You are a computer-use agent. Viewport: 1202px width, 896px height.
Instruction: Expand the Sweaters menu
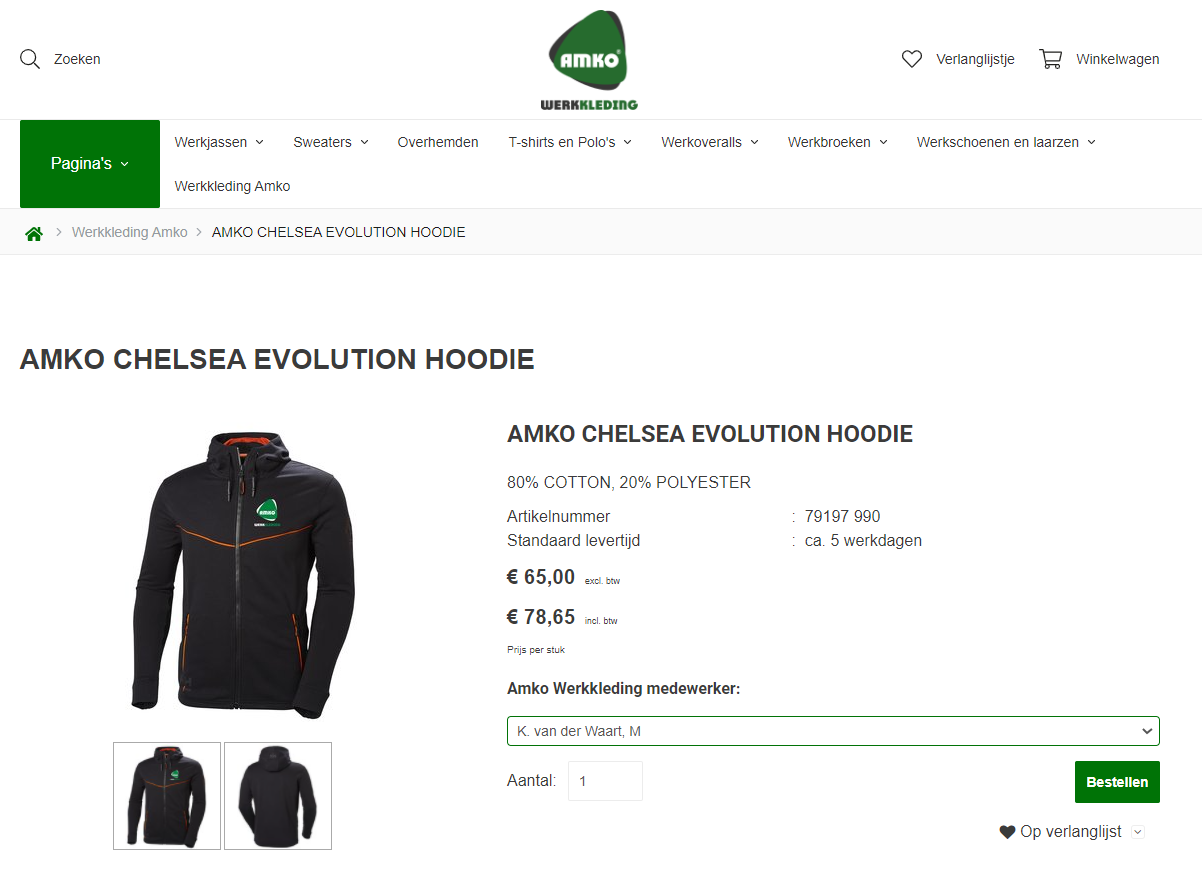click(x=331, y=142)
